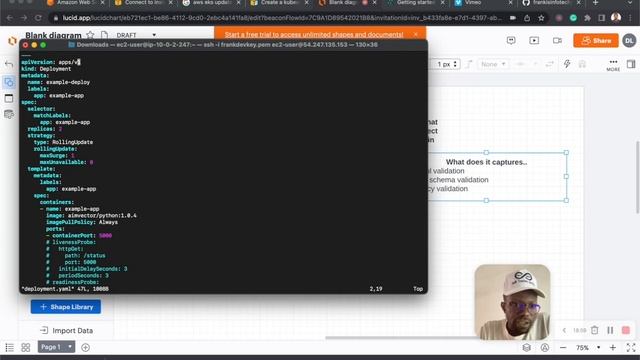The height and width of the screenshot is (360, 640).
Task: Zoom out with the minus button
Action: click(563, 348)
